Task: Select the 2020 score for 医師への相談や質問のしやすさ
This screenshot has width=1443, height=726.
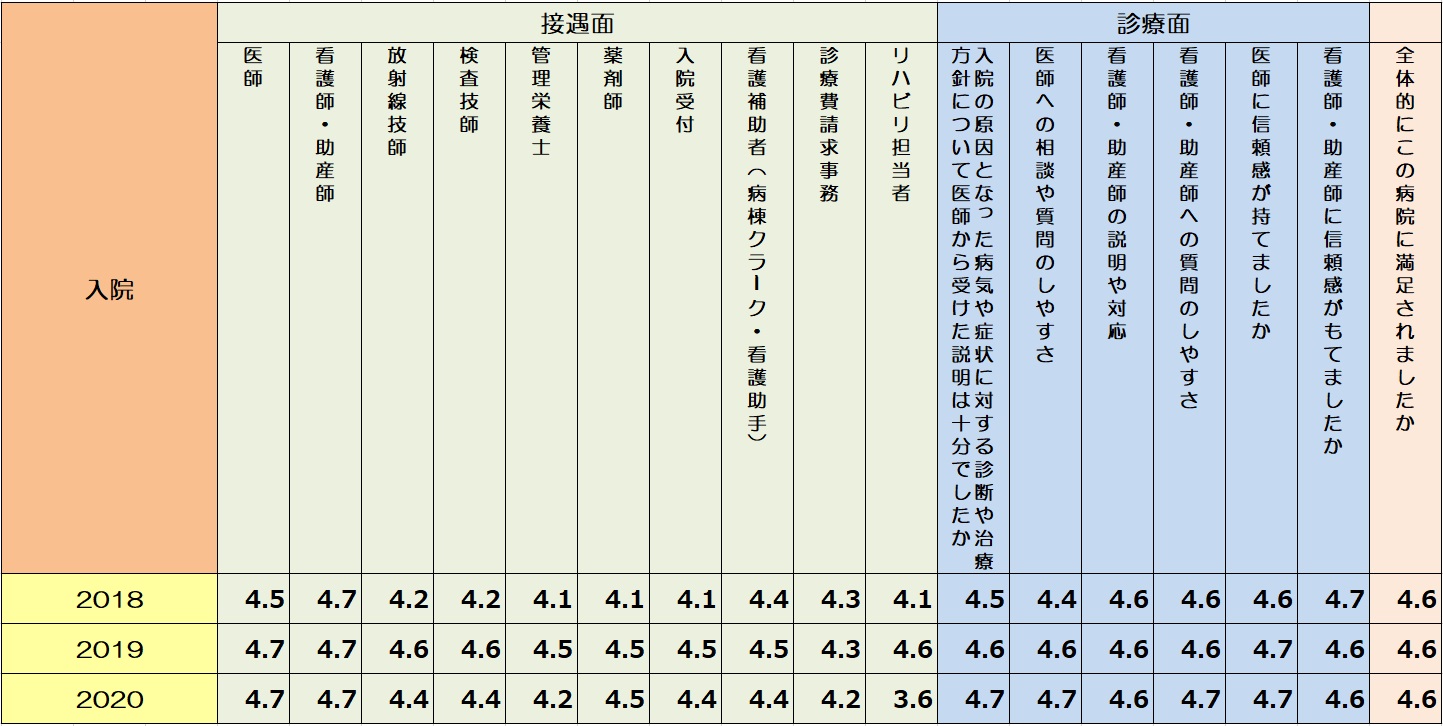Action: (x=1046, y=699)
